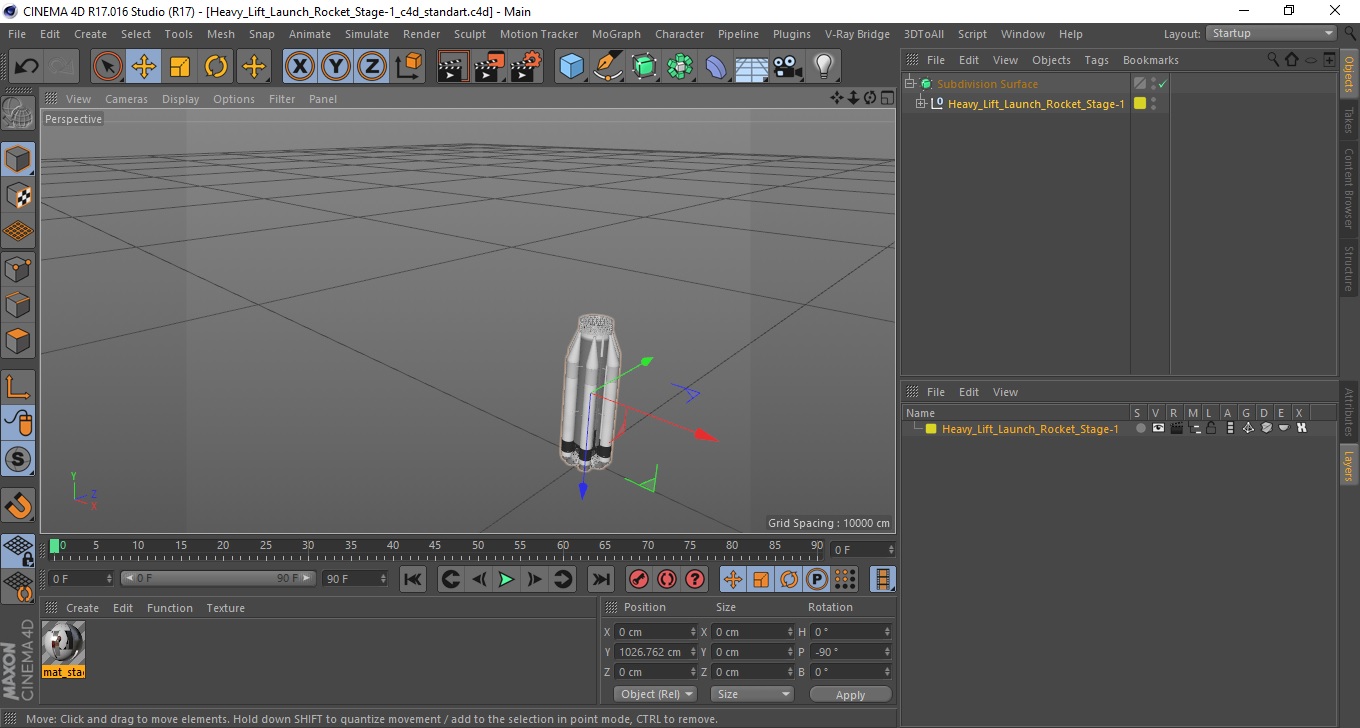The image size is (1360, 728).
Task: Add a Floor environment object
Action: [x=752, y=67]
